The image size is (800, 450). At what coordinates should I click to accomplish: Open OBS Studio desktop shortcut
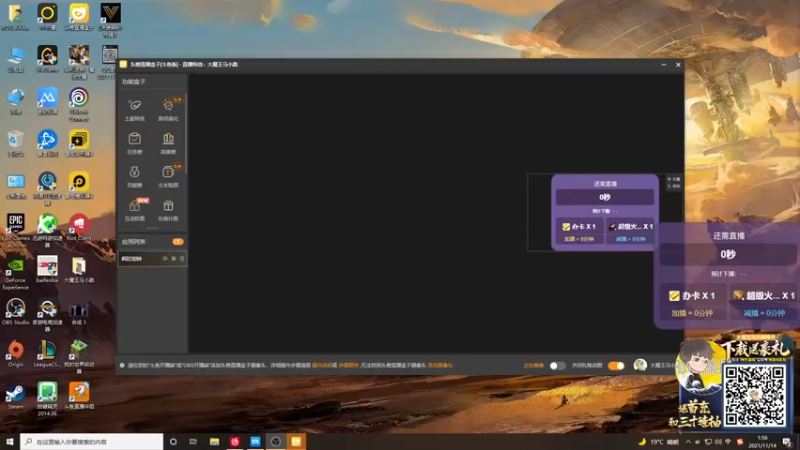coord(15,312)
